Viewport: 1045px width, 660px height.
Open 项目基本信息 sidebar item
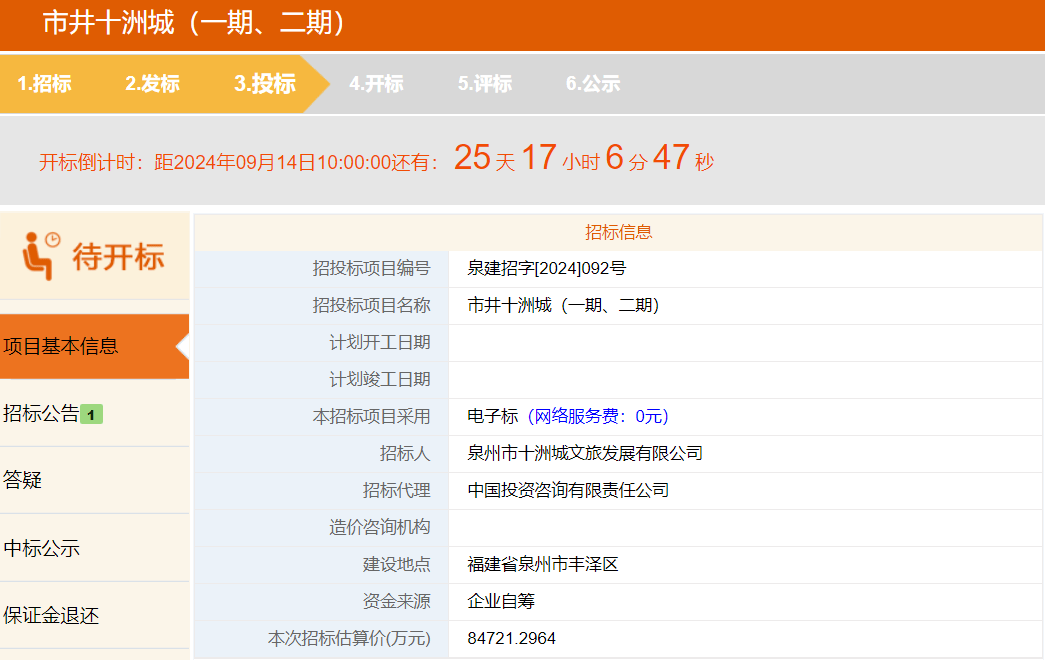61,346
